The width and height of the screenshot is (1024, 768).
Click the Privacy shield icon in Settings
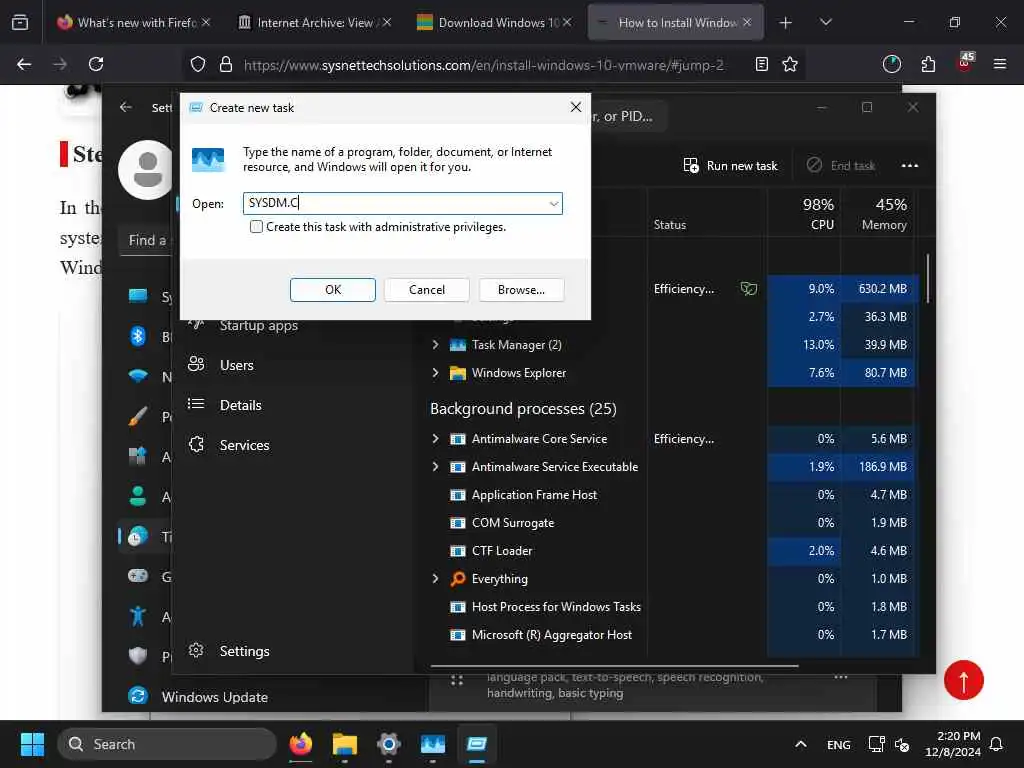point(138,655)
